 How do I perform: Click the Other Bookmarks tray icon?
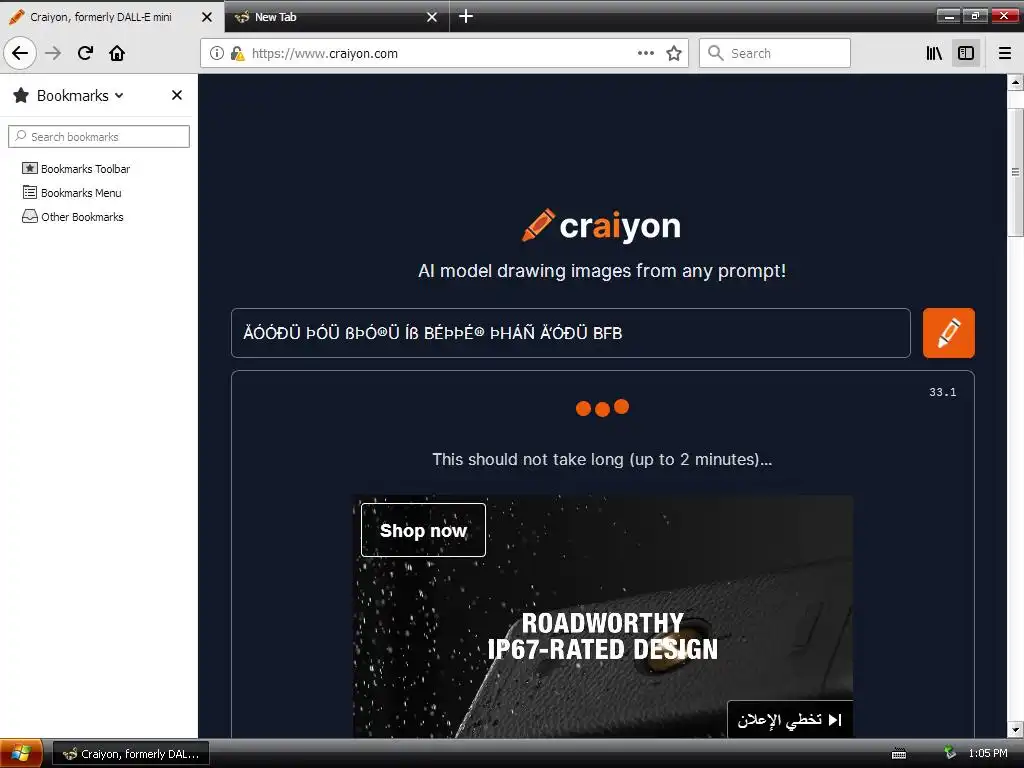coord(29,216)
